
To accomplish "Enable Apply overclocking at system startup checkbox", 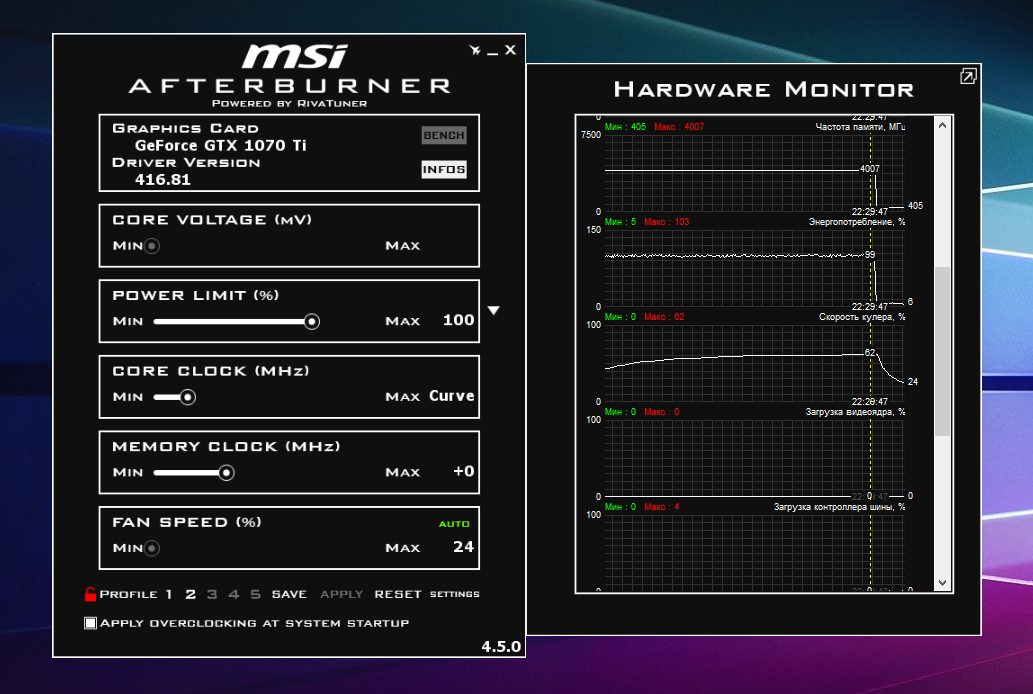I will click(91, 623).
